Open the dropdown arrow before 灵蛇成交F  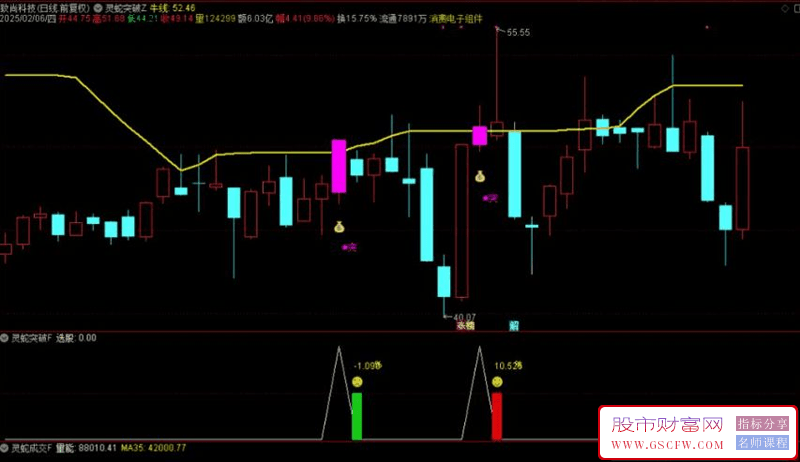click(x=4, y=448)
